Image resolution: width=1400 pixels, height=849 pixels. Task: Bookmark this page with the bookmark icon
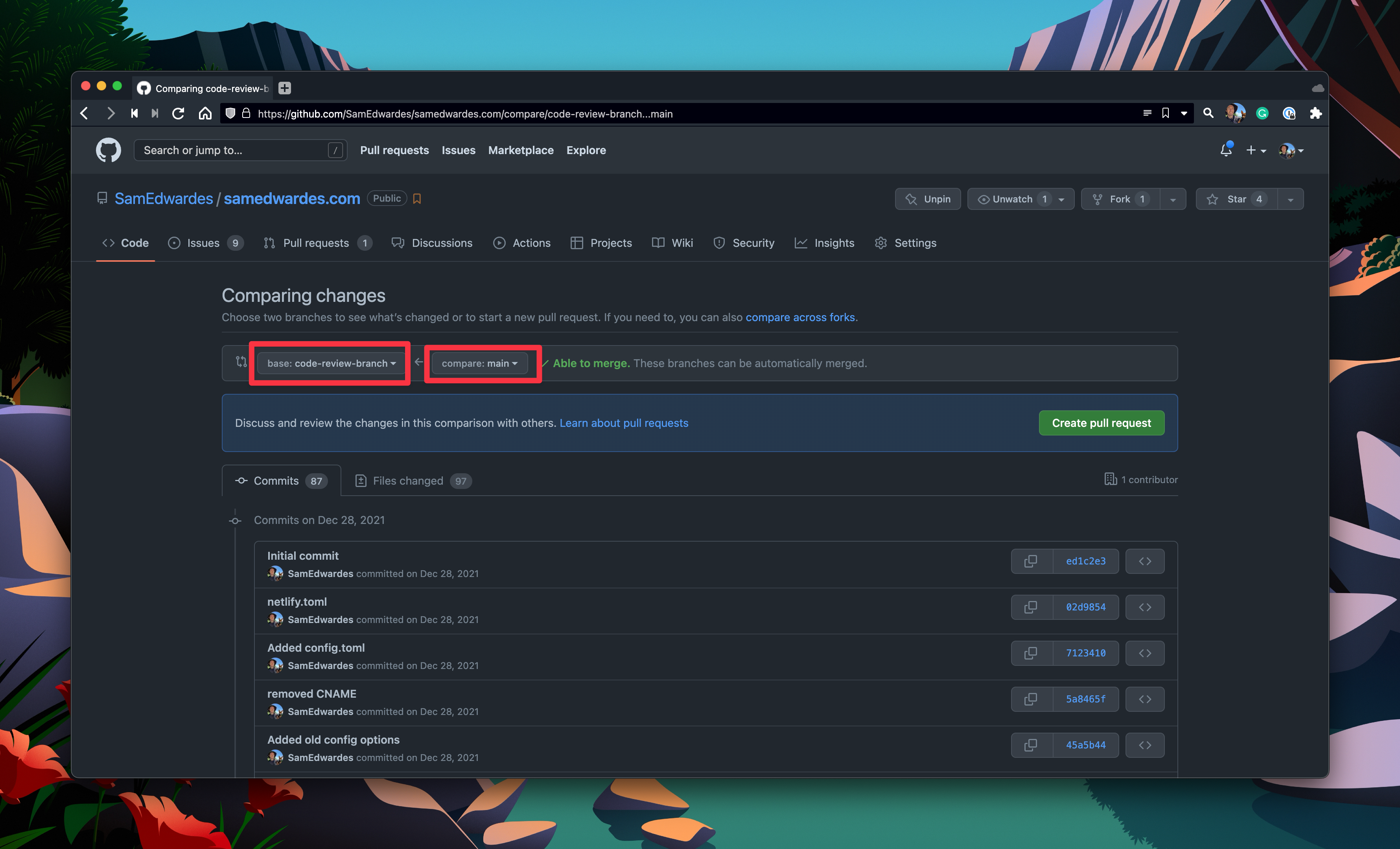(x=1165, y=114)
